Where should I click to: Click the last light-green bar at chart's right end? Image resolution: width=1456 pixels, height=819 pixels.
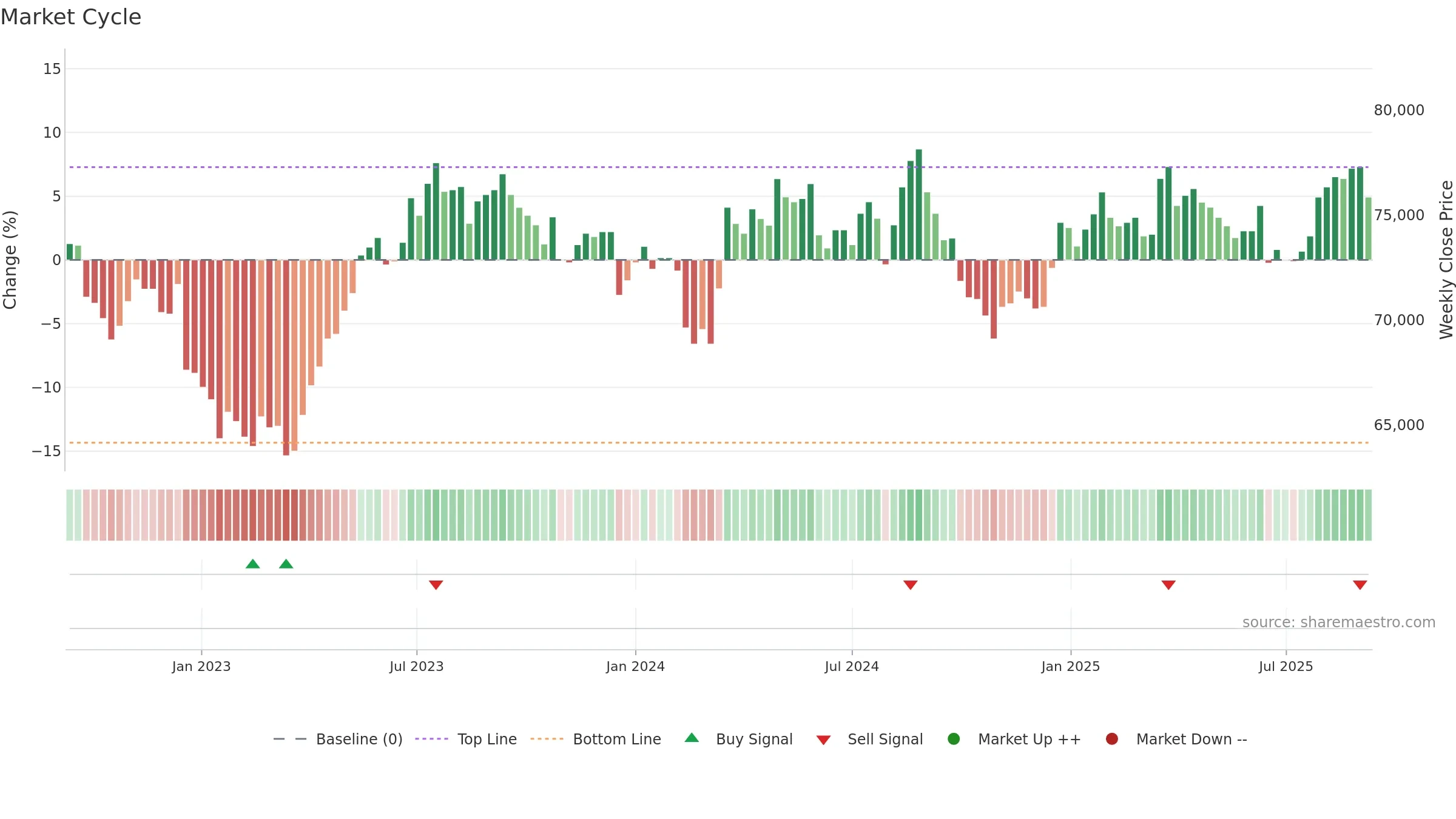(1369, 229)
